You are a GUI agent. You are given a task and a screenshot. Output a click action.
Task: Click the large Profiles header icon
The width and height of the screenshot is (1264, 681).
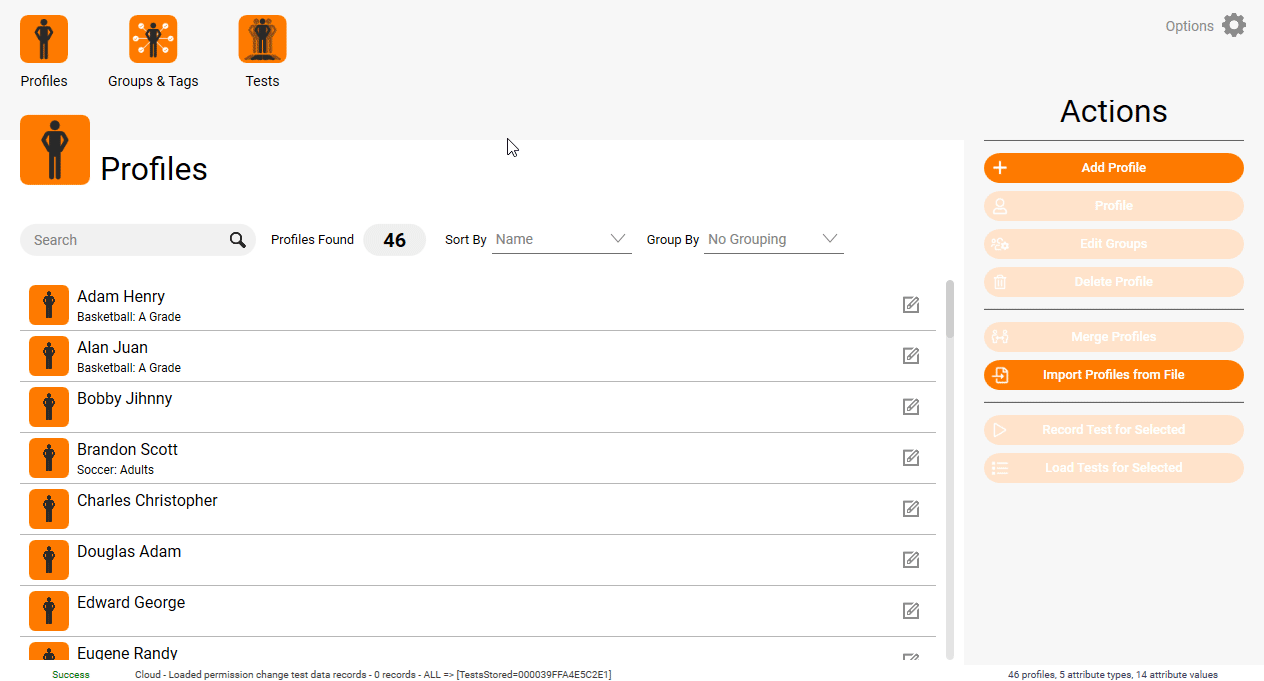pyautogui.click(x=55, y=150)
